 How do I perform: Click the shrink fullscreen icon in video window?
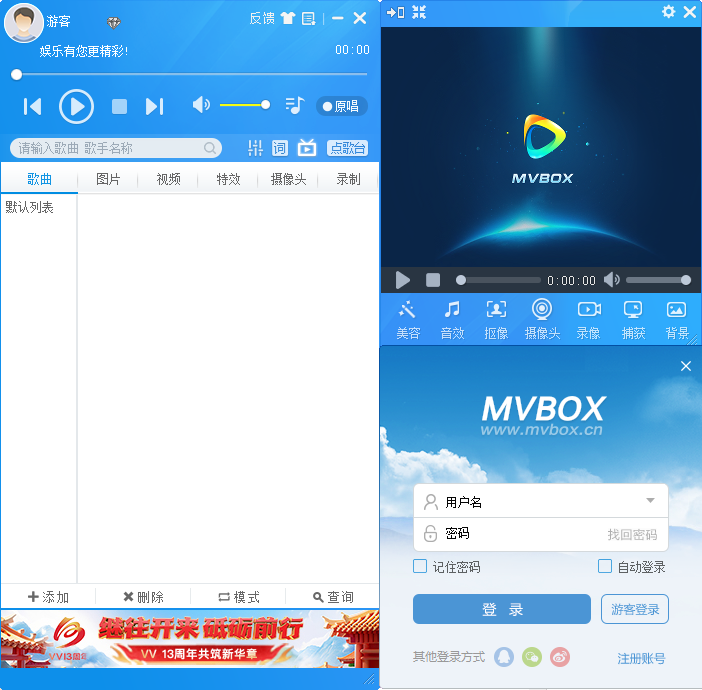point(419,12)
